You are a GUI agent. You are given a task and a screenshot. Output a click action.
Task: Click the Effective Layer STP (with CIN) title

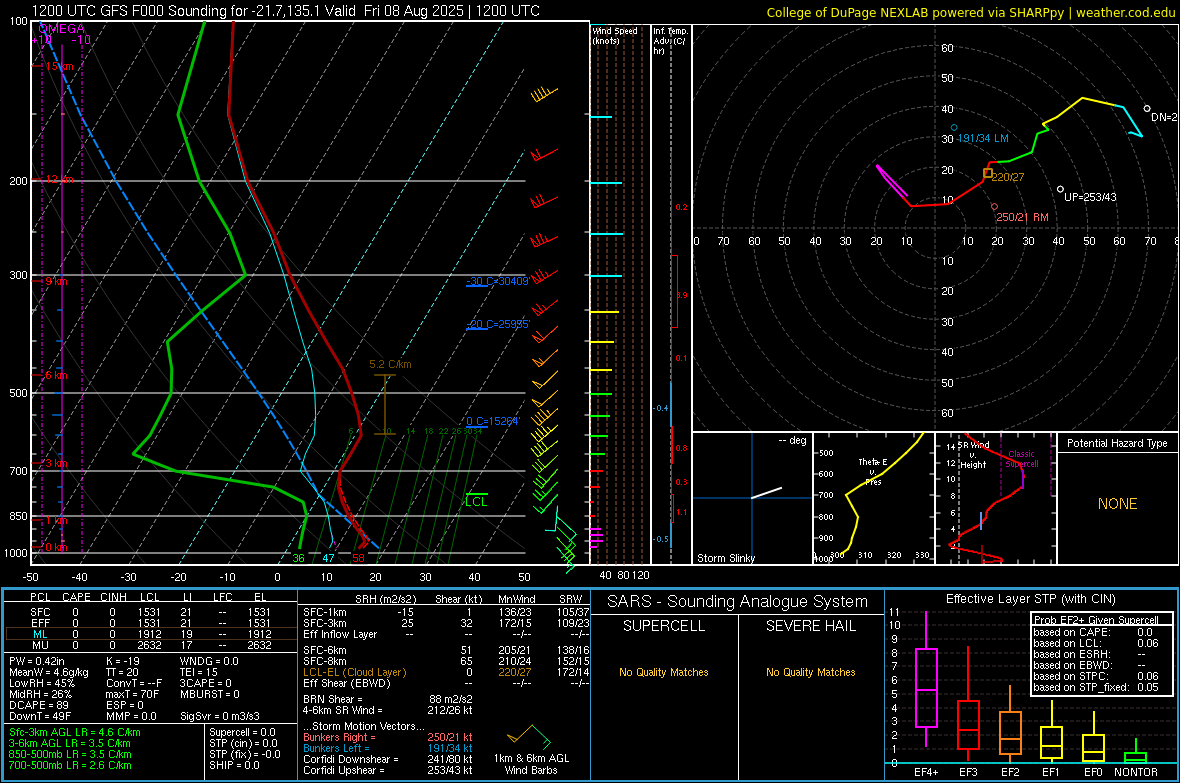coord(1030,599)
